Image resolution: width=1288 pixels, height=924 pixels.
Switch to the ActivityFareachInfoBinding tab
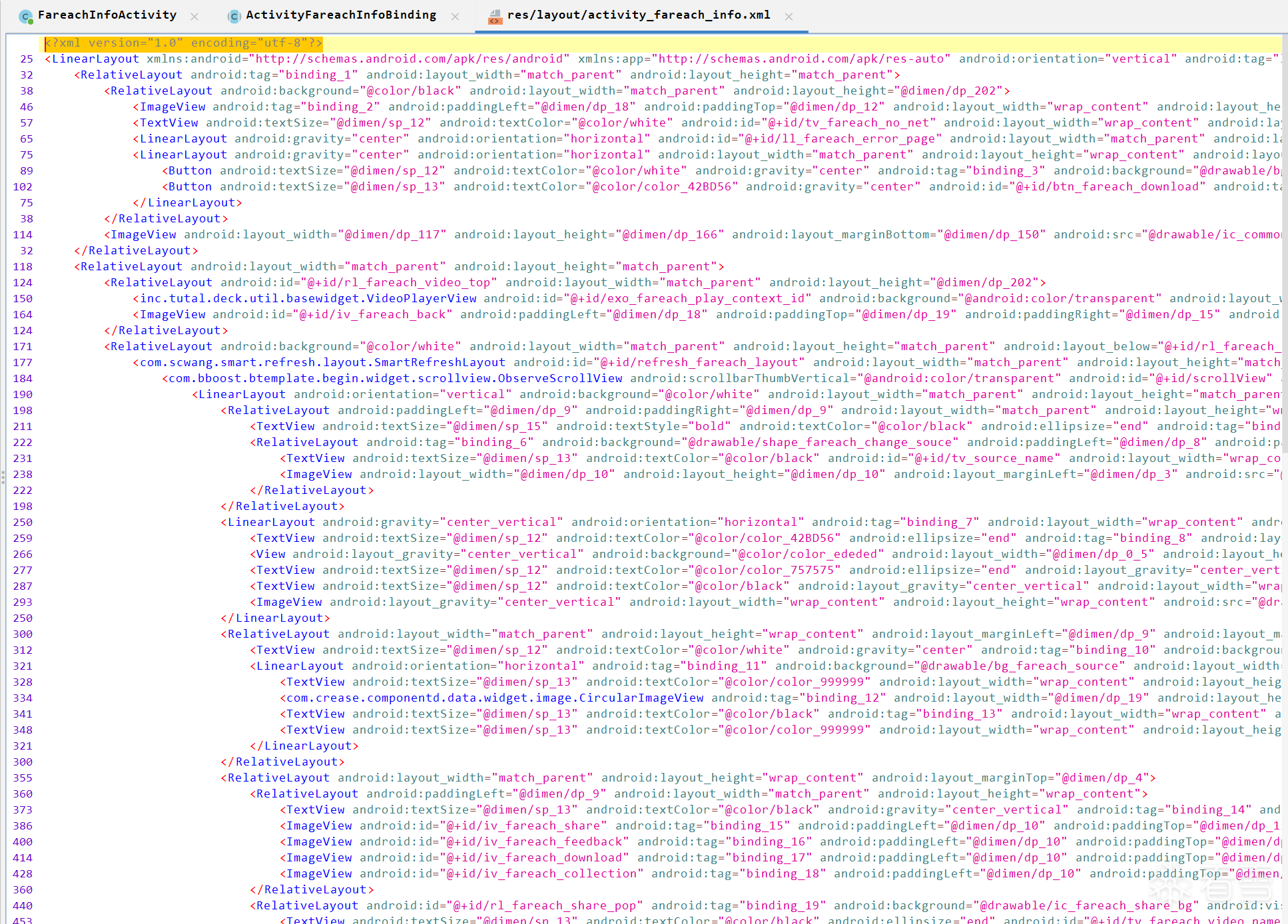[340, 15]
